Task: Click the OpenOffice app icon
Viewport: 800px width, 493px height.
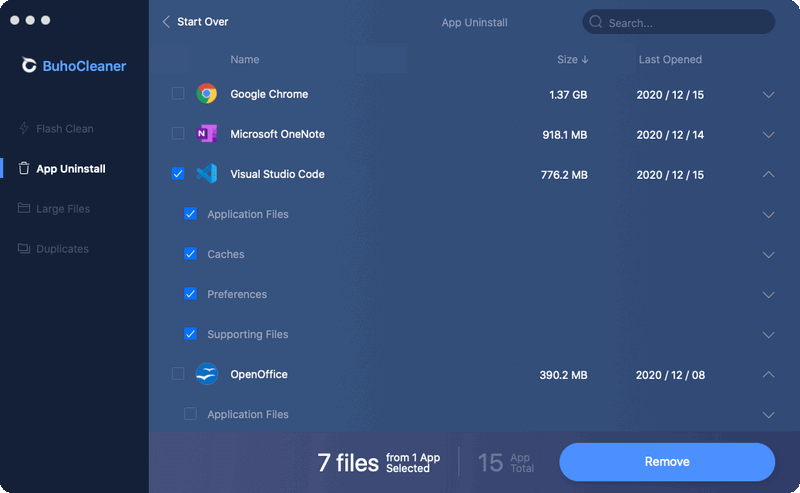Action: click(207, 374)
